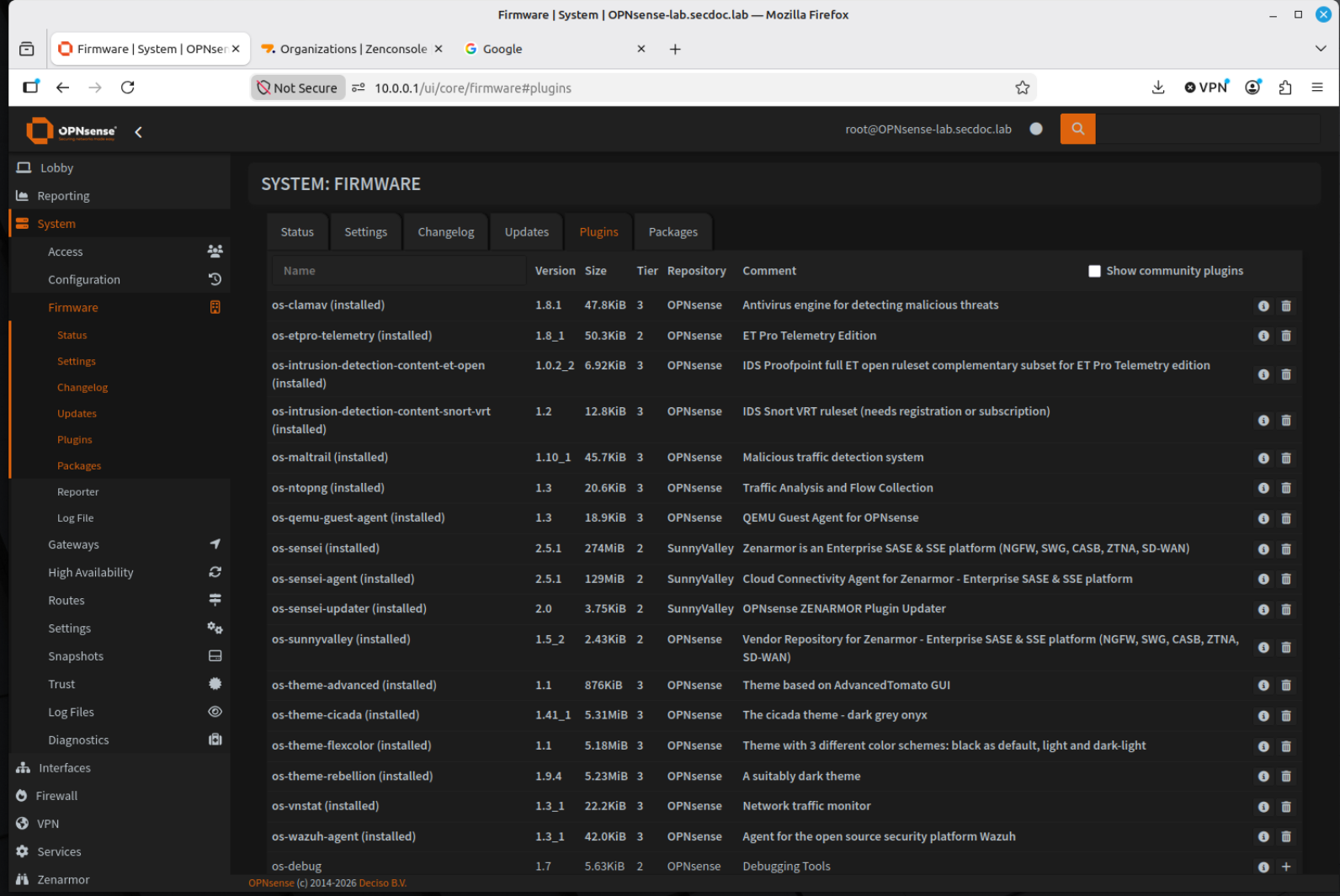
Task: Open the Settings tab
Action: [x=366, y=232]
